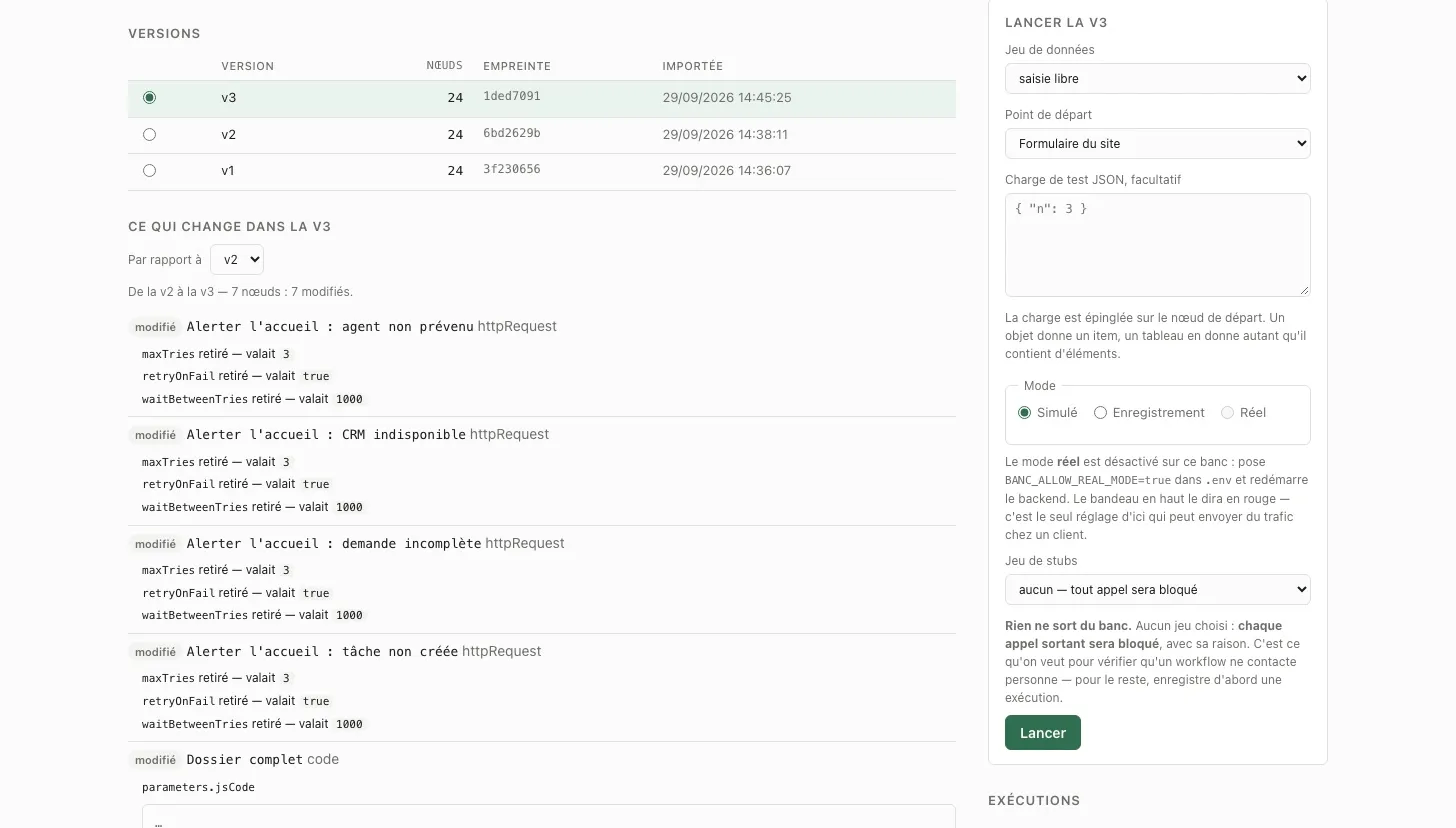Click the 'Dossier complet' node title
1456x828 pixels.
coord(245,759)
